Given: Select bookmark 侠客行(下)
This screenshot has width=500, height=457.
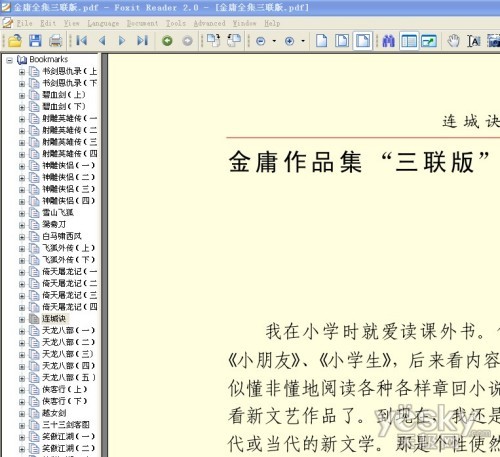Looking at the screenshot, I should (64, 401).
